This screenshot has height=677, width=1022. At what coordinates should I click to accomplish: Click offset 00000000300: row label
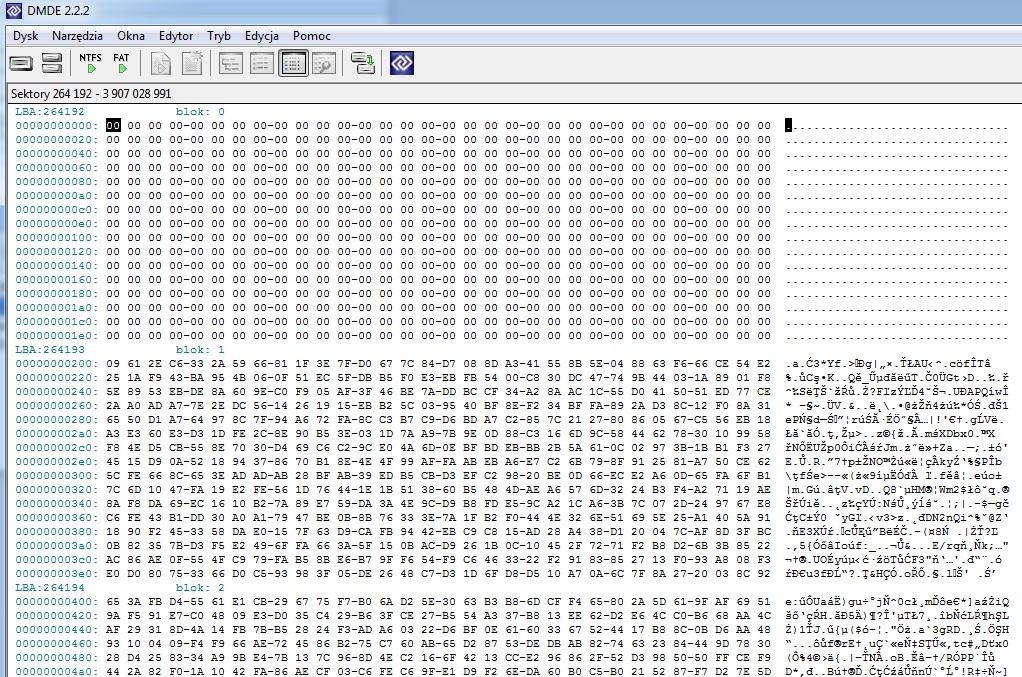tap(57, 475)
